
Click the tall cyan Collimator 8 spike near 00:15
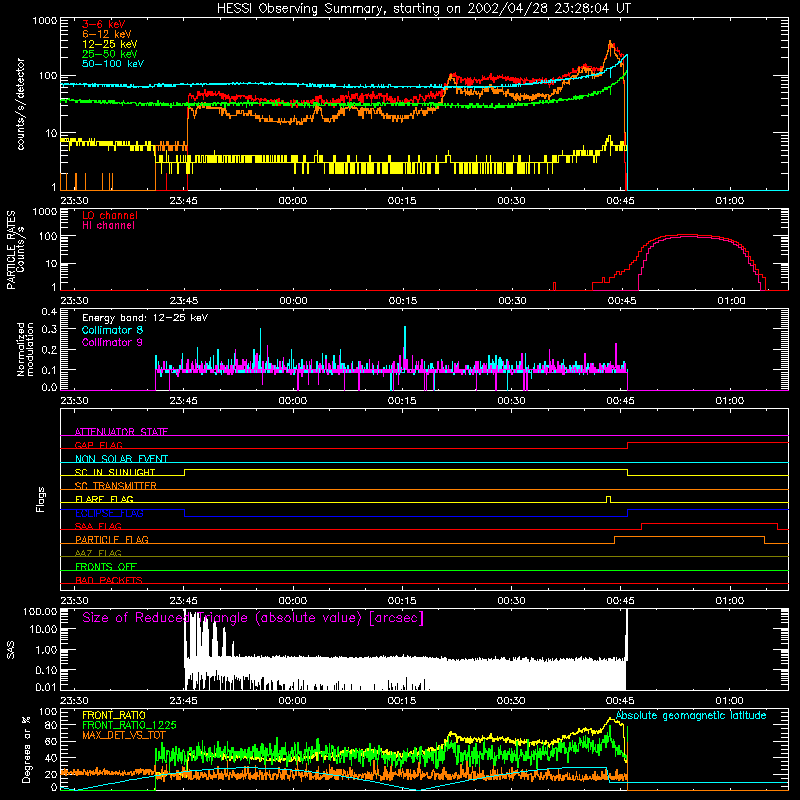pyautogui.click(x=405, y=347)
